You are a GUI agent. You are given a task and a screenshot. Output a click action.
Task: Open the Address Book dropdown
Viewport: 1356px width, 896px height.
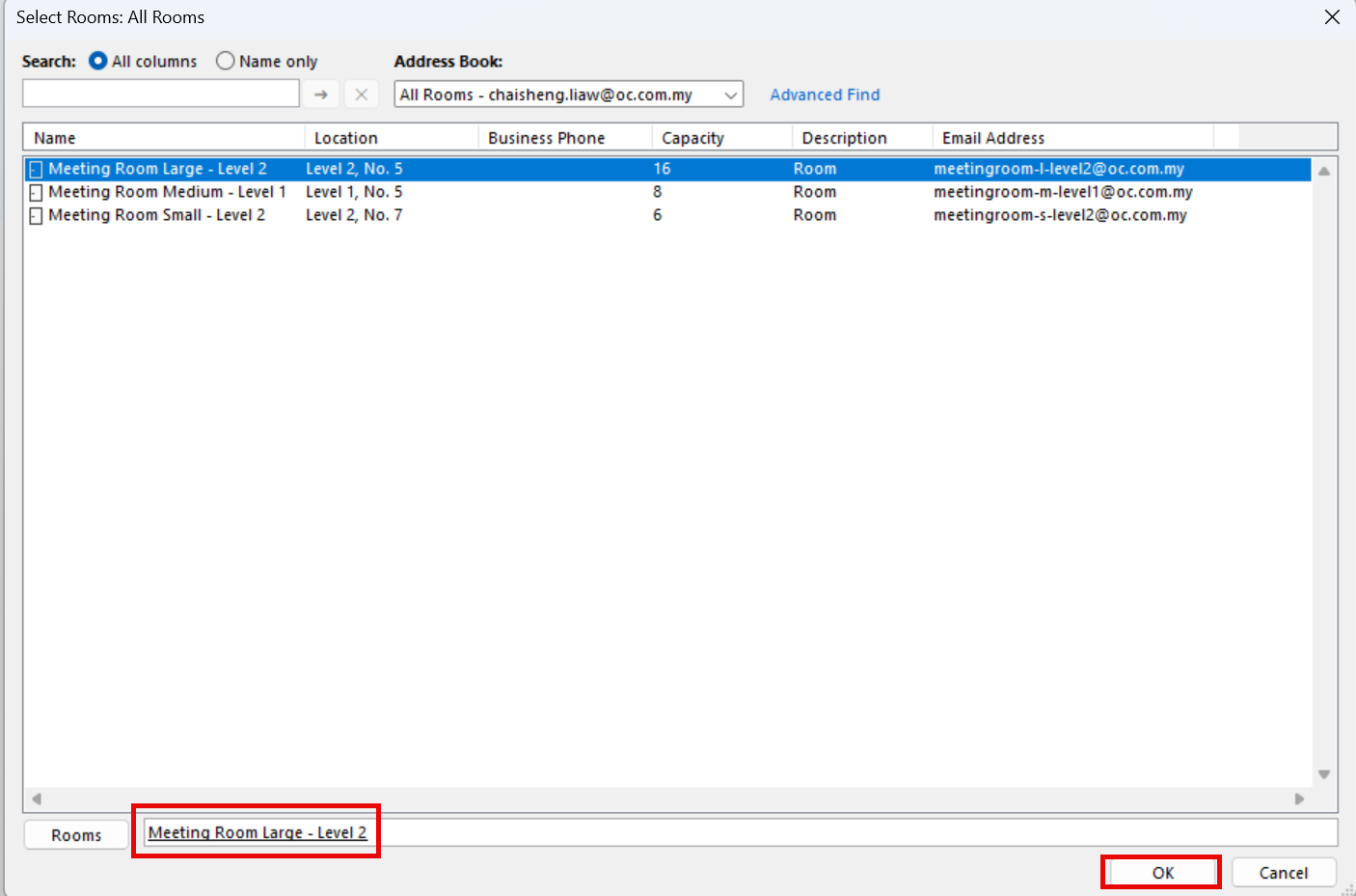(731, 95)
